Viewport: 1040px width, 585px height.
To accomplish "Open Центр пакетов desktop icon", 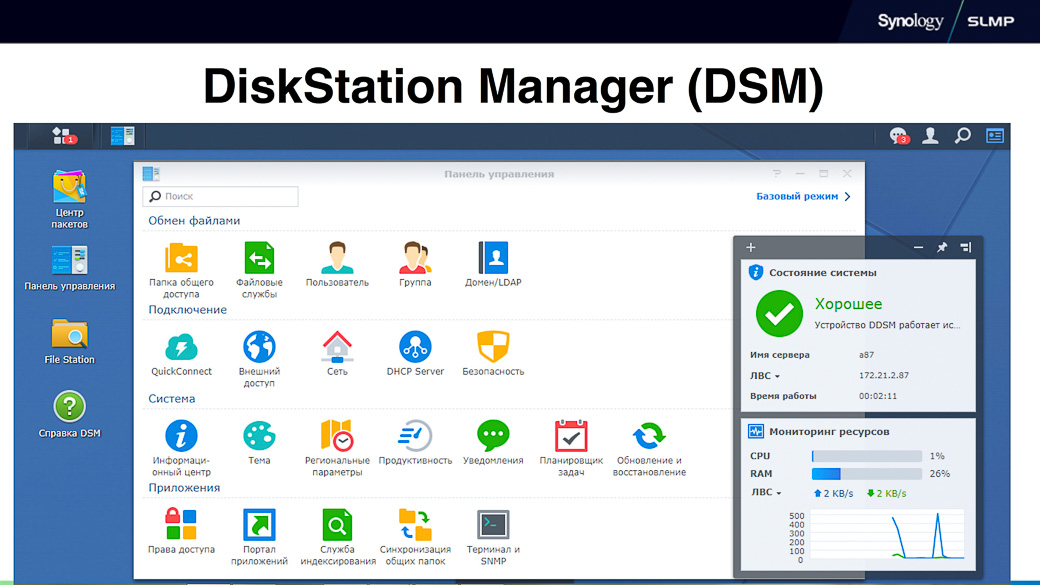I will 70,198.
